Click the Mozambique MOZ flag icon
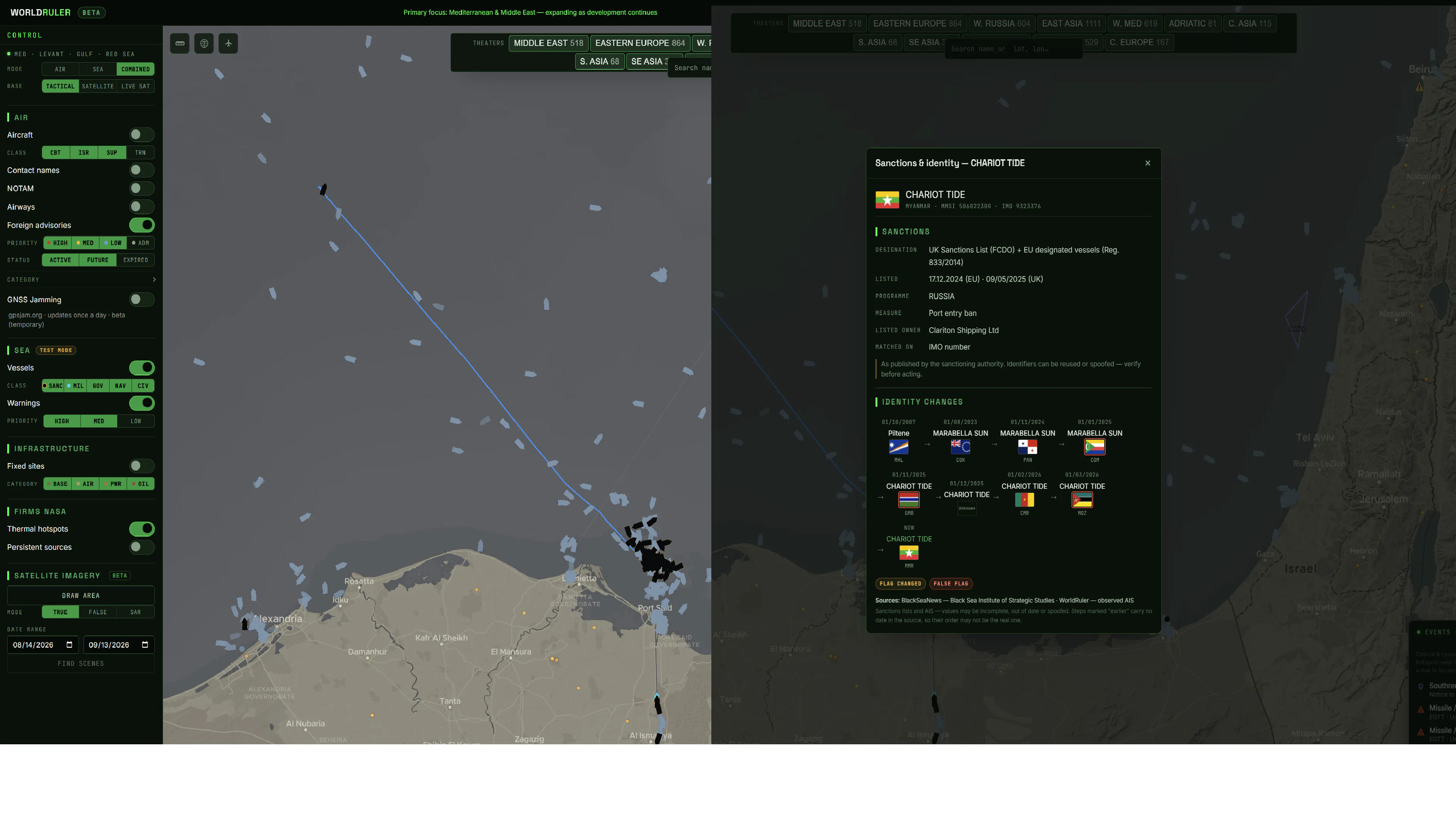1456x819 pixels. click(1082, 500)
